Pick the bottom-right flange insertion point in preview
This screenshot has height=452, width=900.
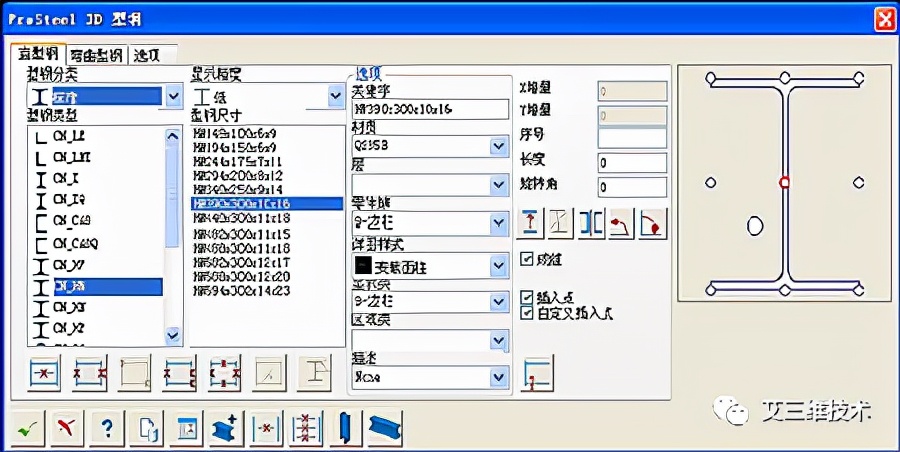[x=859, y=289]
